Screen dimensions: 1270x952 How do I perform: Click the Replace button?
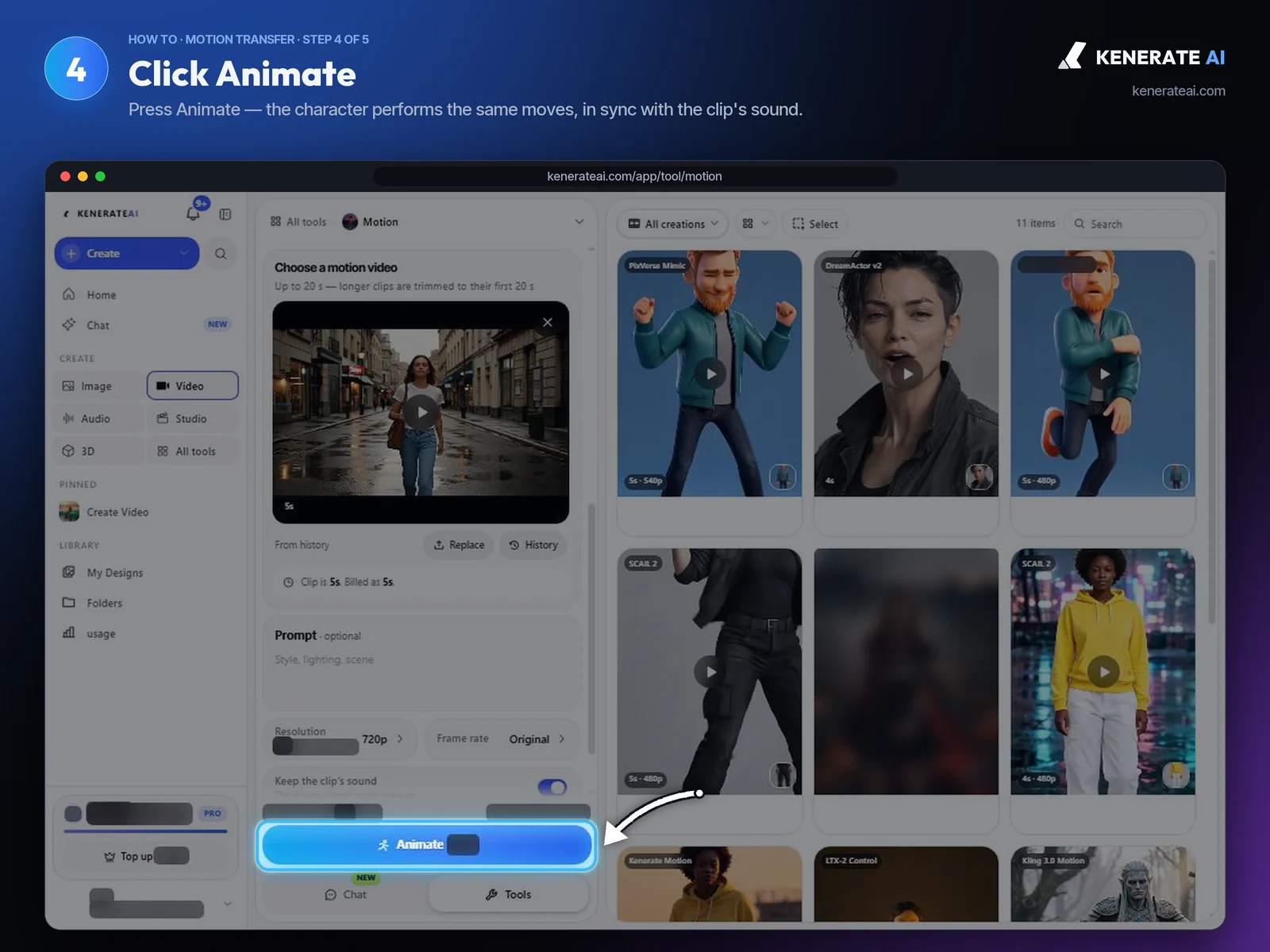tap(459, 545)
